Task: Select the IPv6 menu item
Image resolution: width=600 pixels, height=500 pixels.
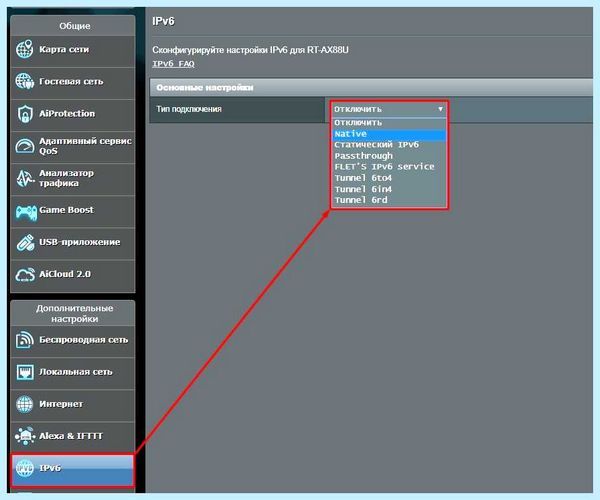Action: 73,470
